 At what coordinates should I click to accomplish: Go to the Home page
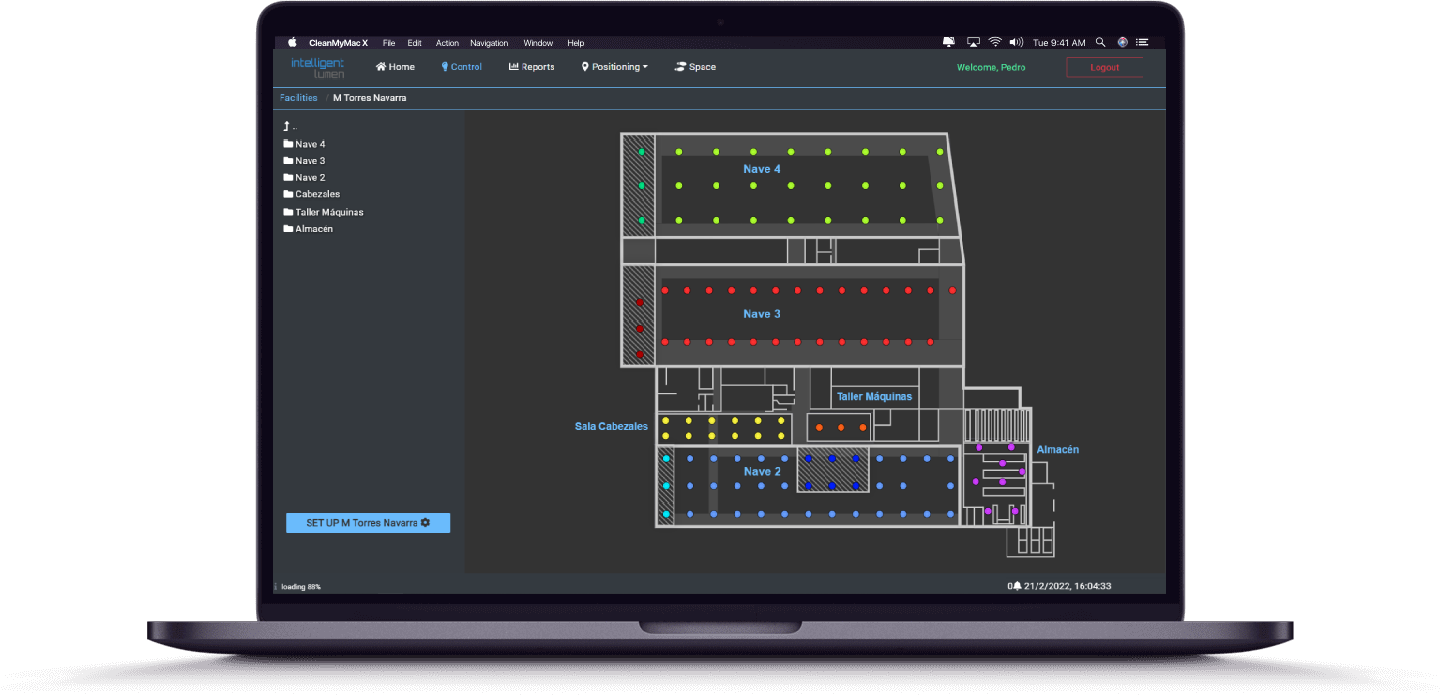pos(395,67)
